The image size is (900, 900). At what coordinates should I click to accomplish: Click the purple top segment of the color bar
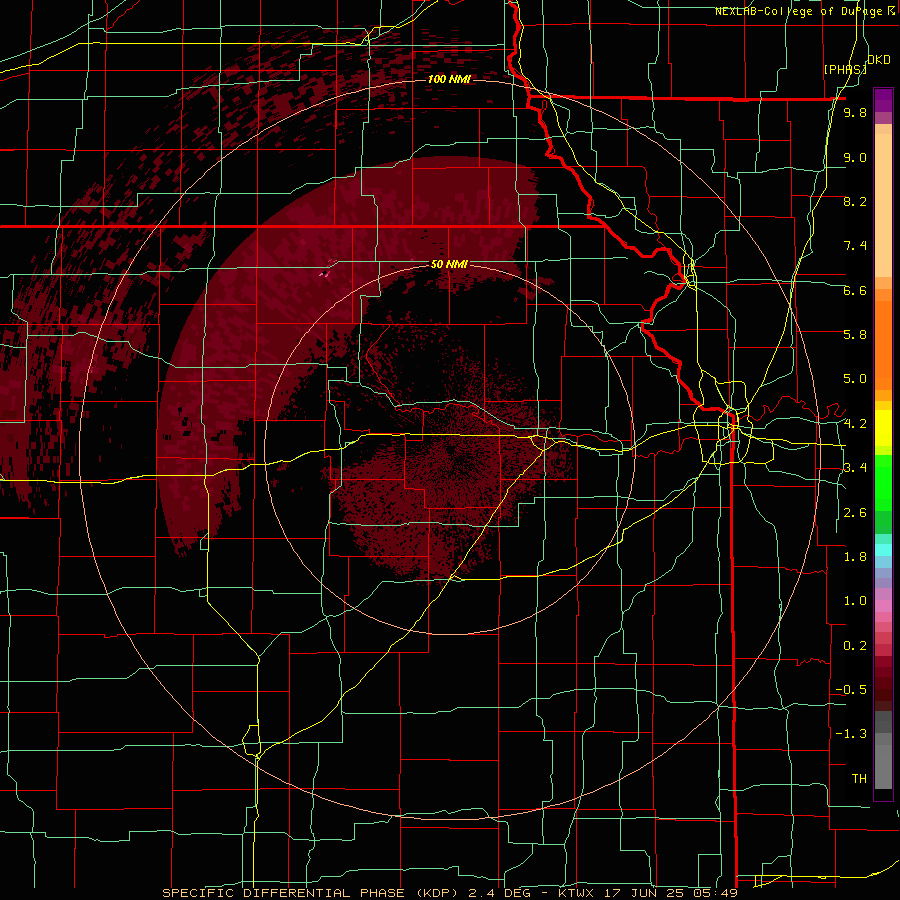pos(883,100)
